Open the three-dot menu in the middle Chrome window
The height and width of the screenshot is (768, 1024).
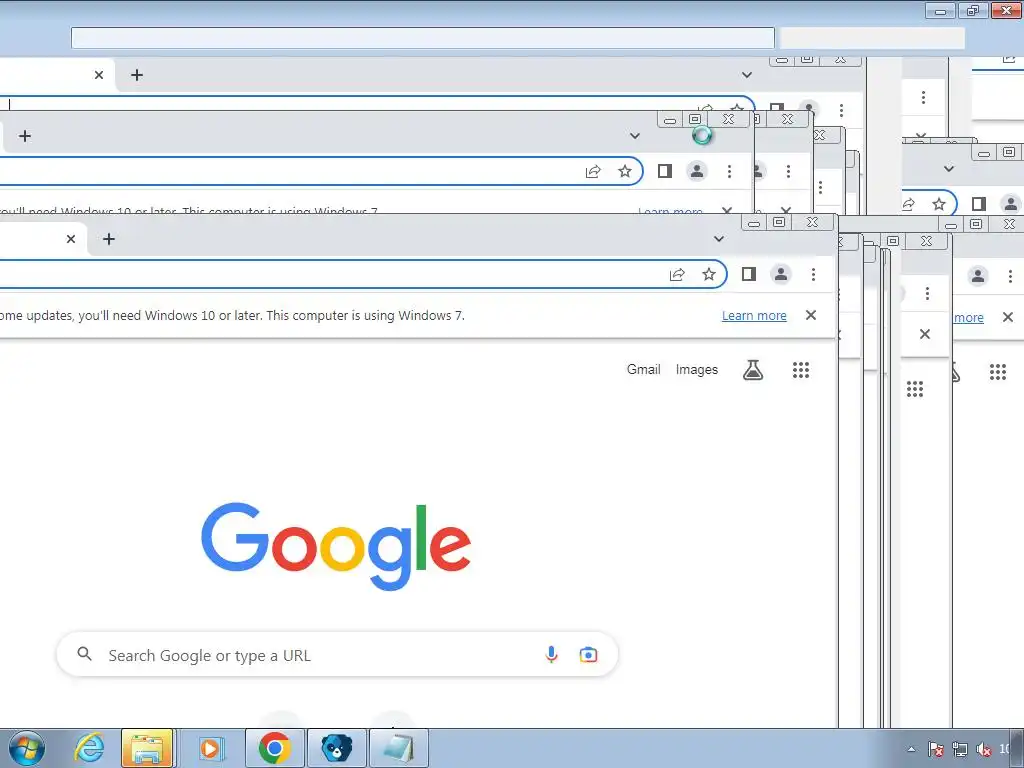coord(729,171)
